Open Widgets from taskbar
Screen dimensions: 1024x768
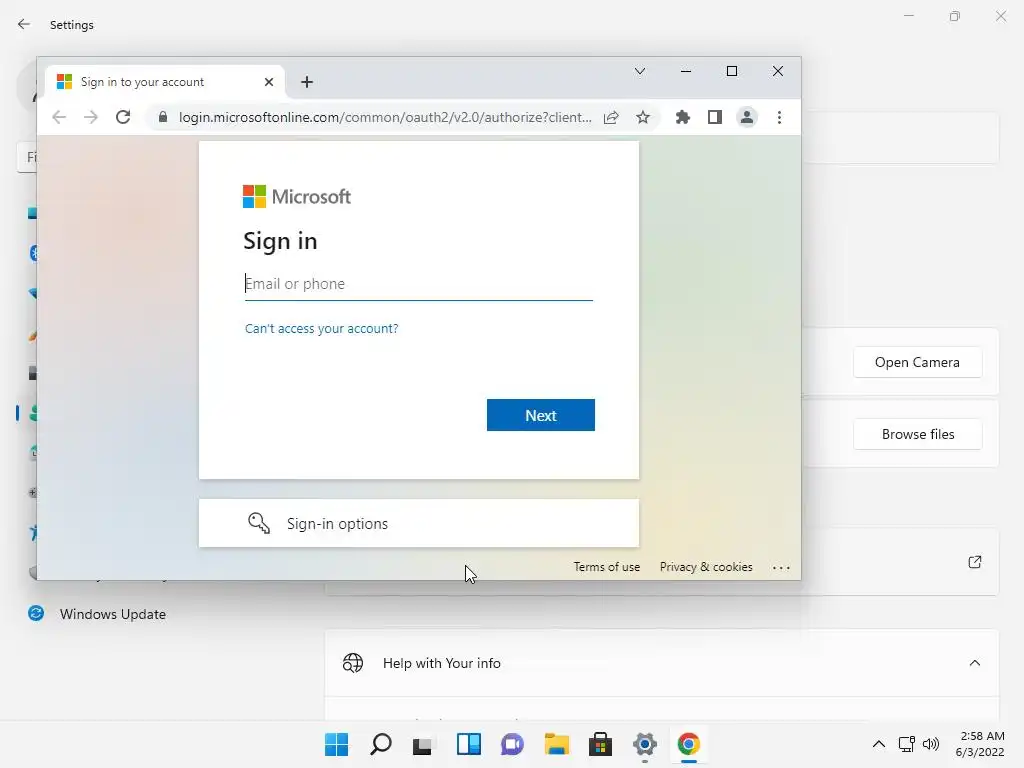[x=468, y=744]
